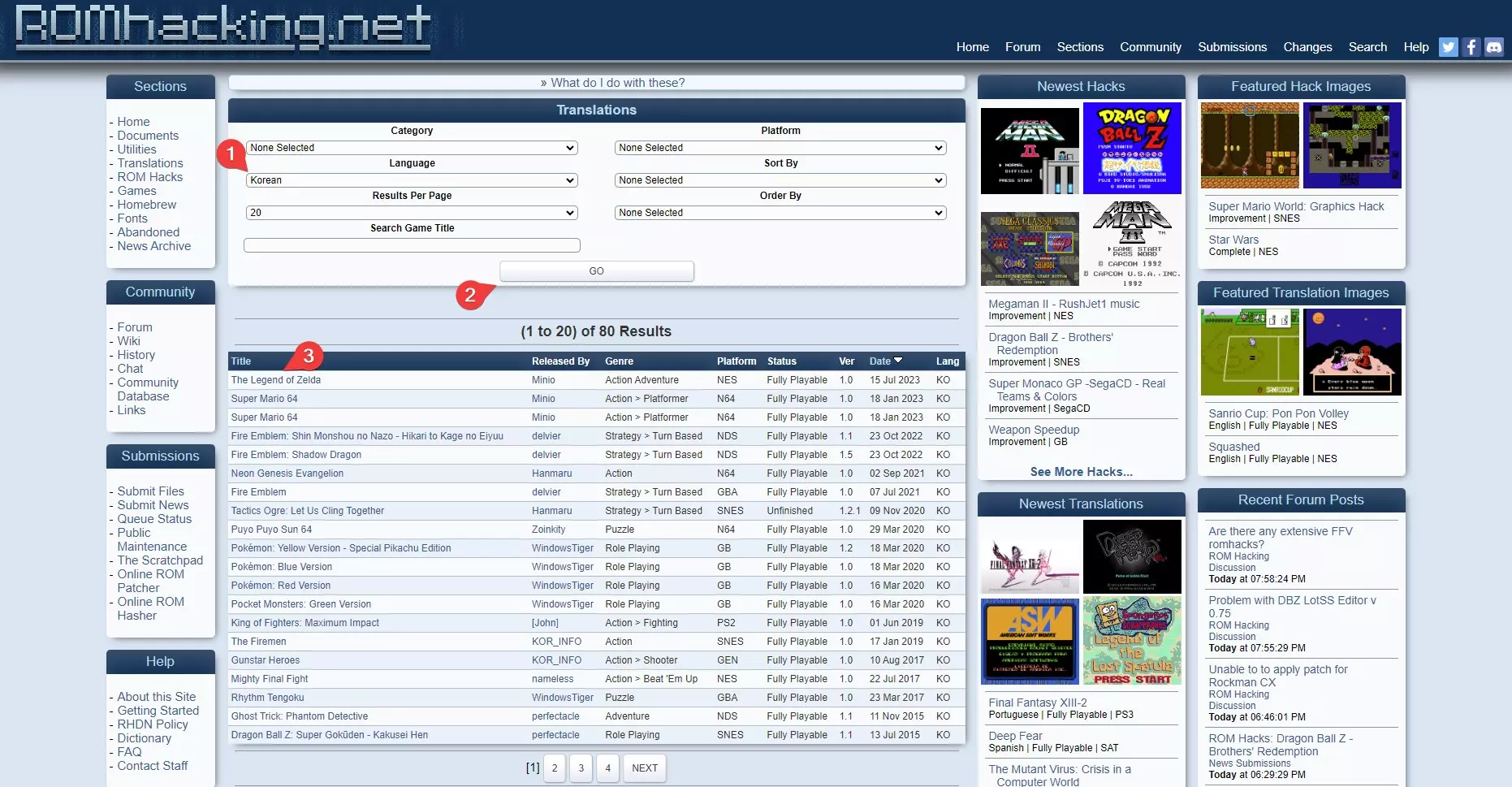Open Order By dropdown

(780, 213)
